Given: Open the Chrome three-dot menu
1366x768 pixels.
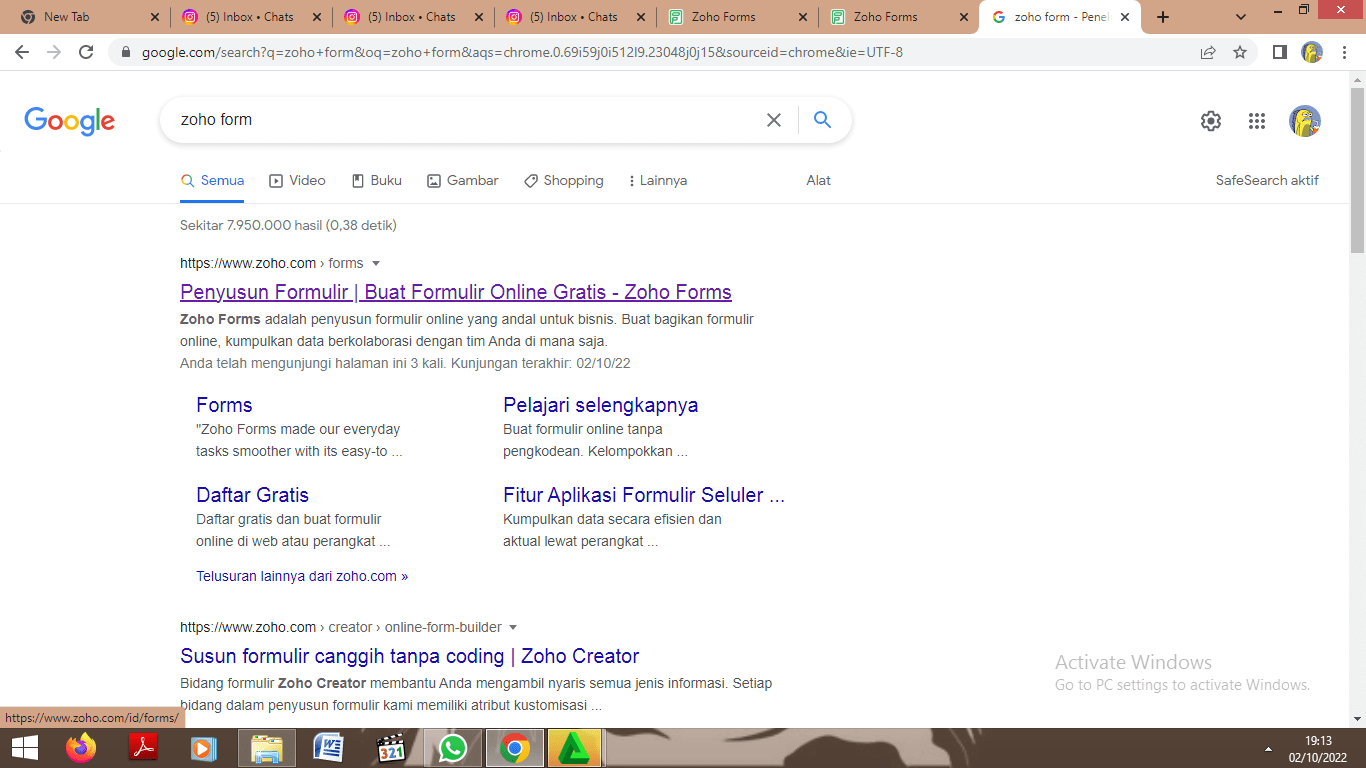Looking at the screenshot, I should (x=1345, y=52).
